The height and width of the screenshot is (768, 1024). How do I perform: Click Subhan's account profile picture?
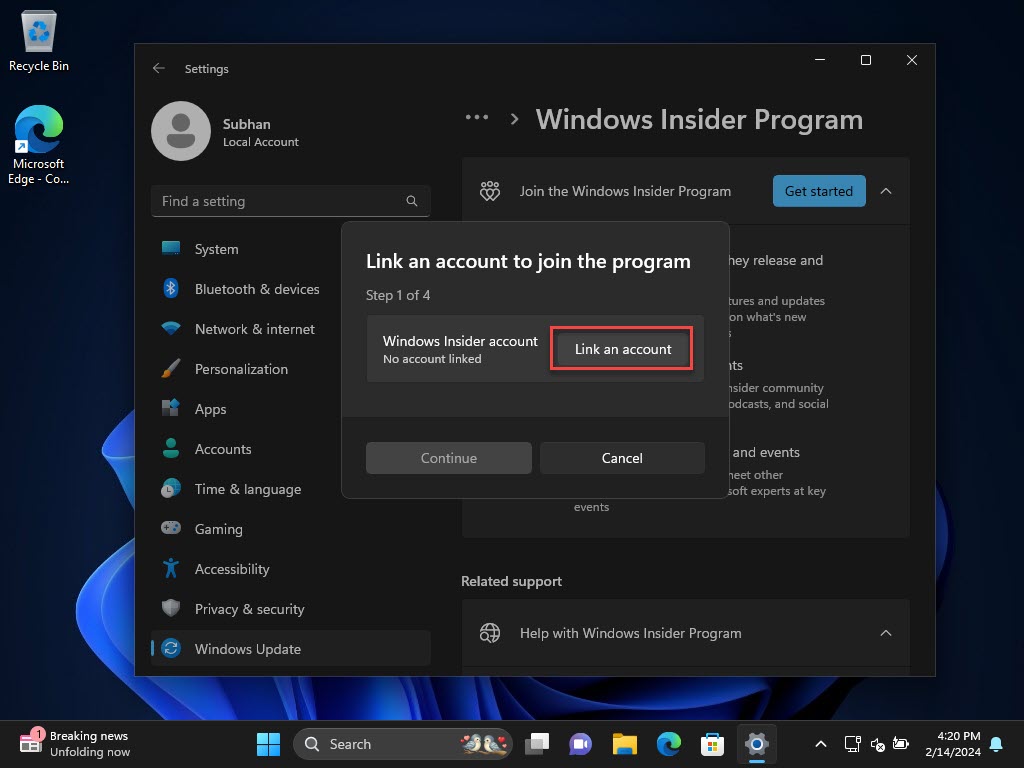180,130
